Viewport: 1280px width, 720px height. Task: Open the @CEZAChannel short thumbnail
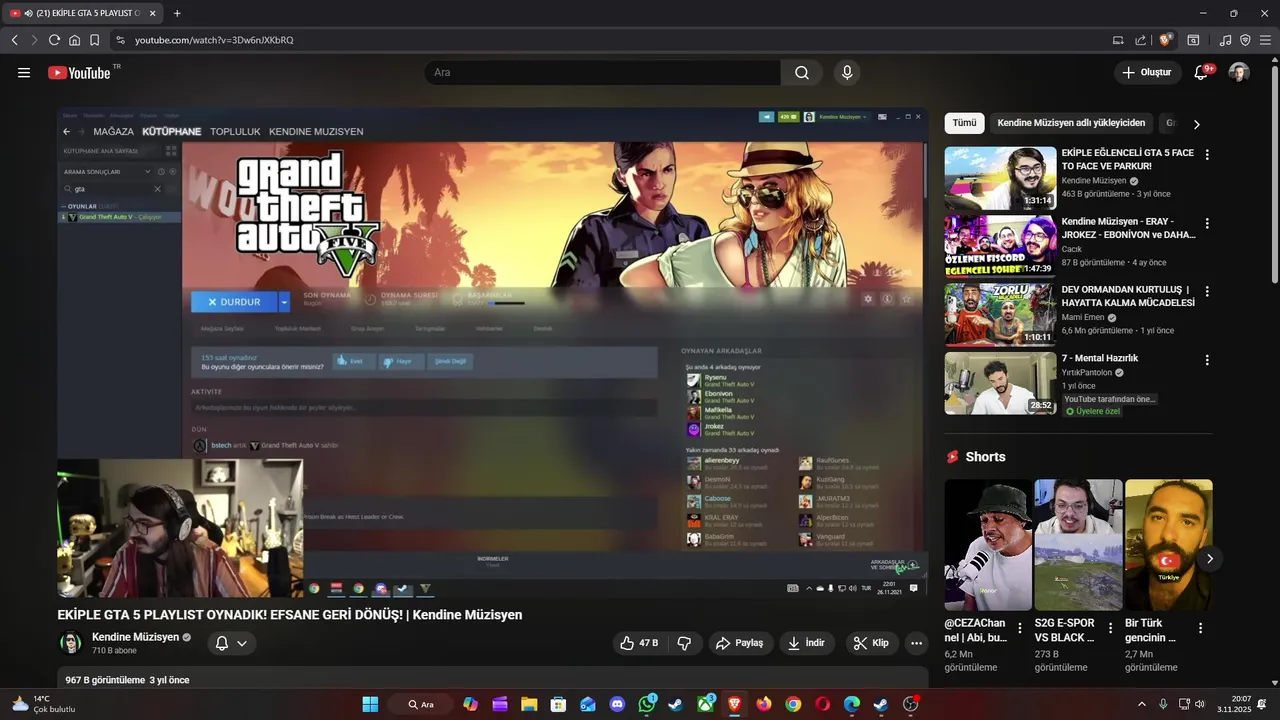pos(988,545)
